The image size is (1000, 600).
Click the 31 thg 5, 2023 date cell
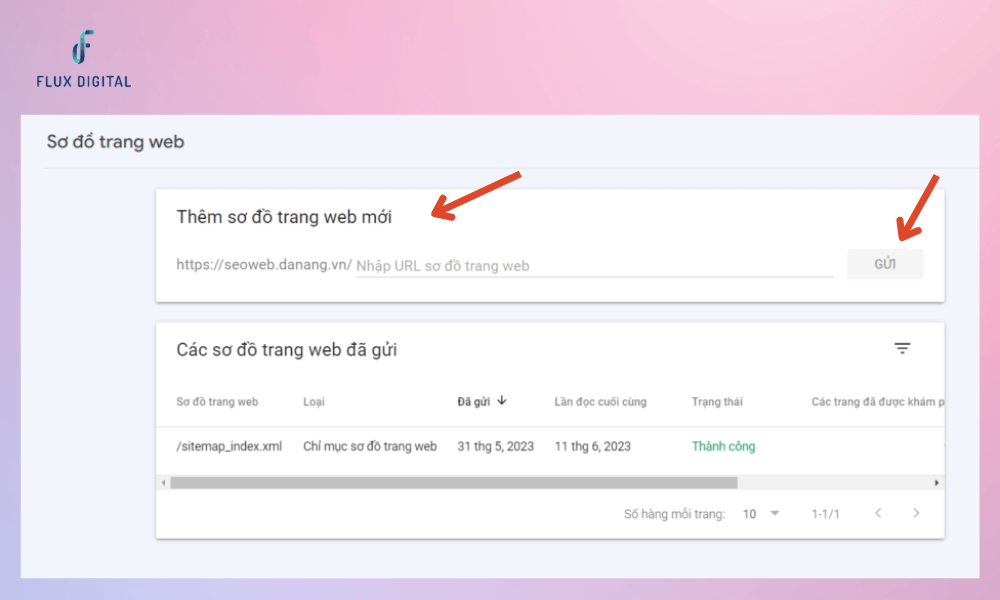point(496,446)
